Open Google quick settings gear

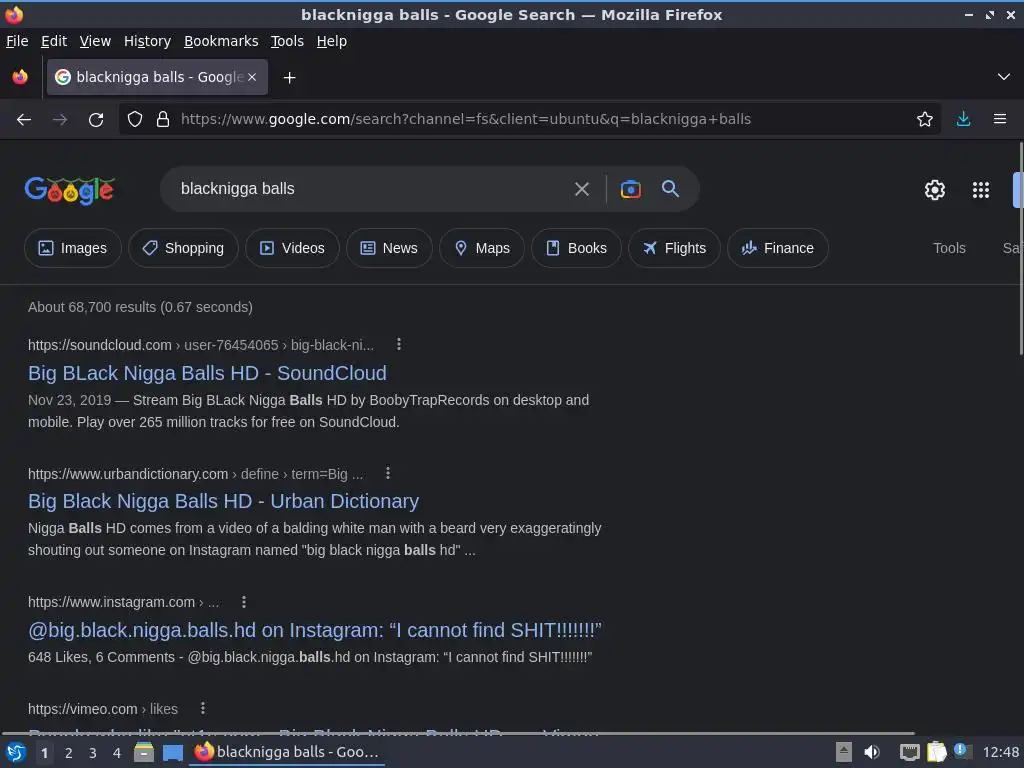935,190
